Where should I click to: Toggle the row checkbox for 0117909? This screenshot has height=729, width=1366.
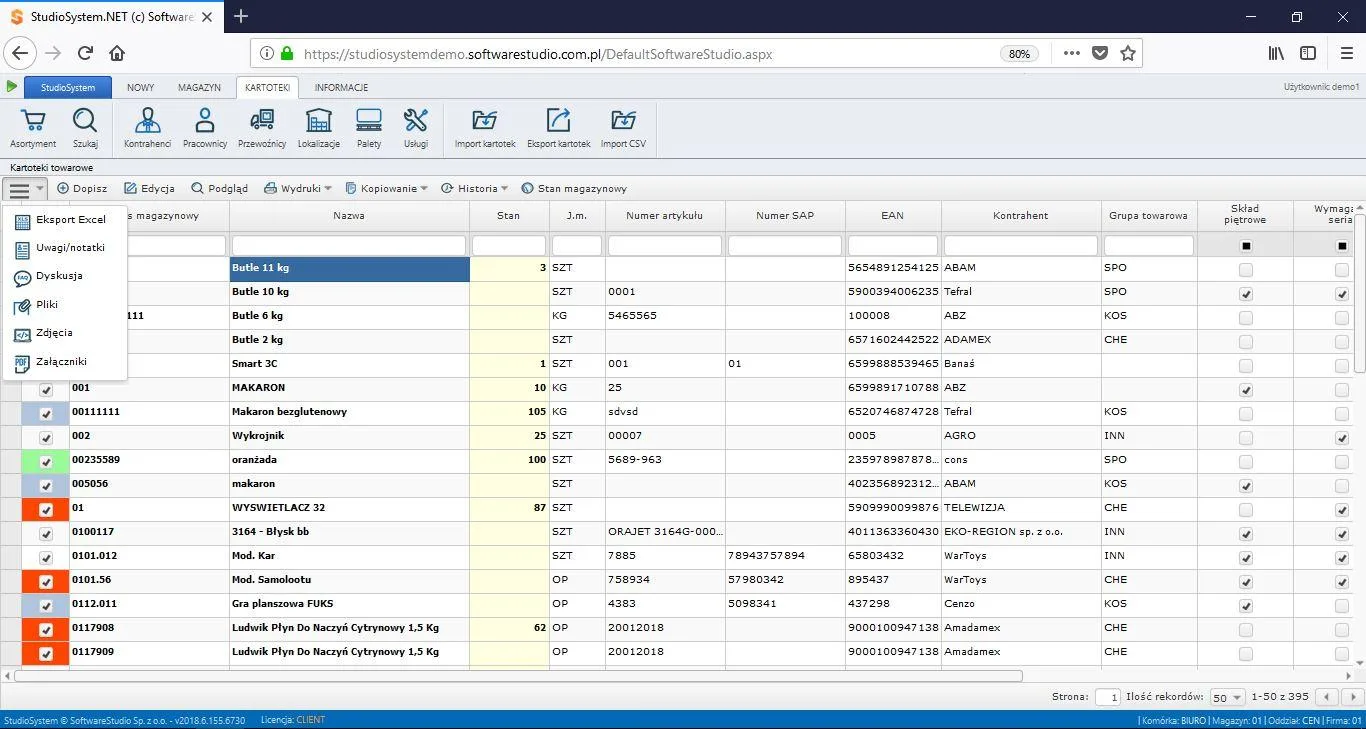point(46,653)
